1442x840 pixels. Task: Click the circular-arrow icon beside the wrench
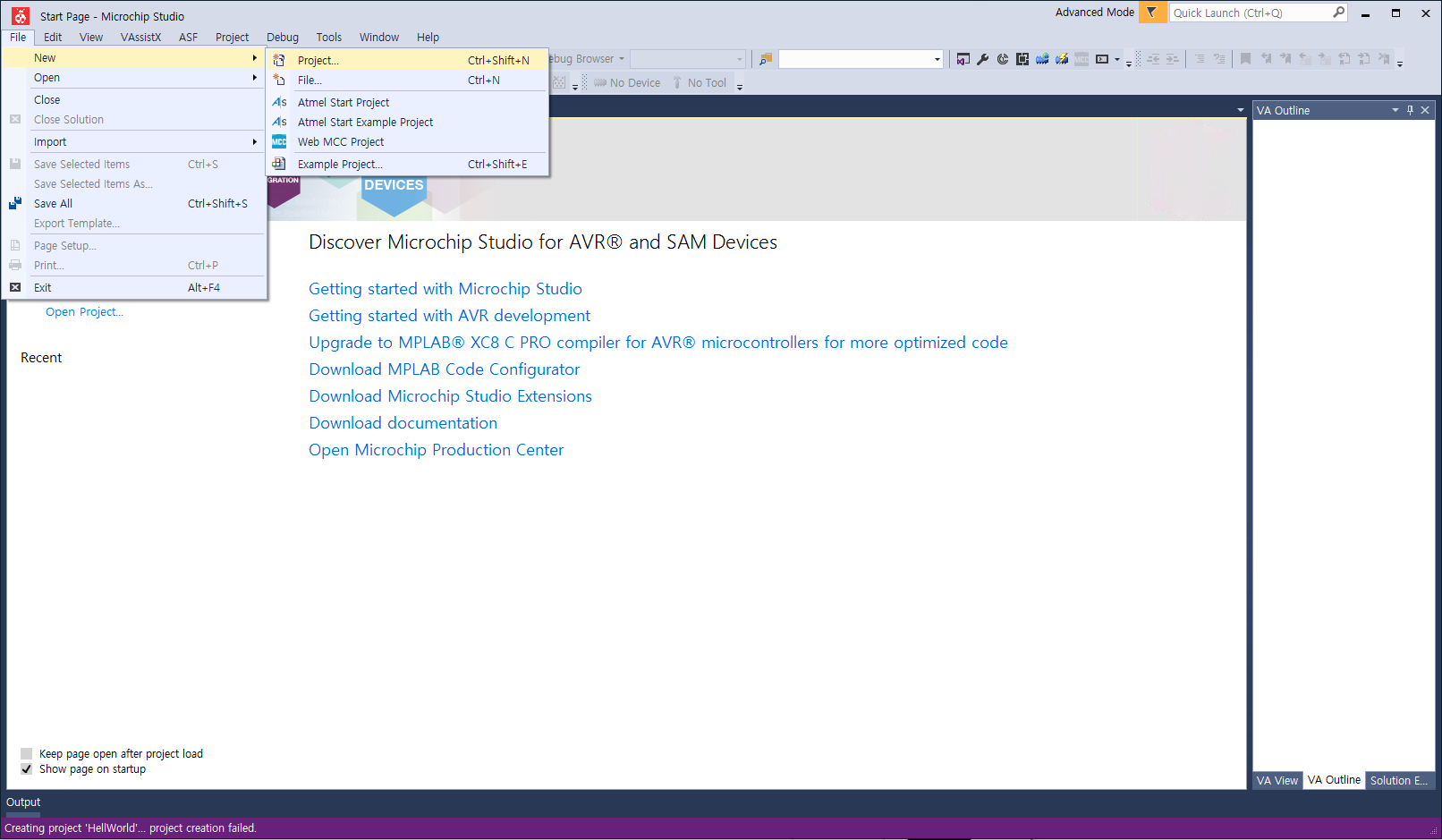click(1003, 59)
